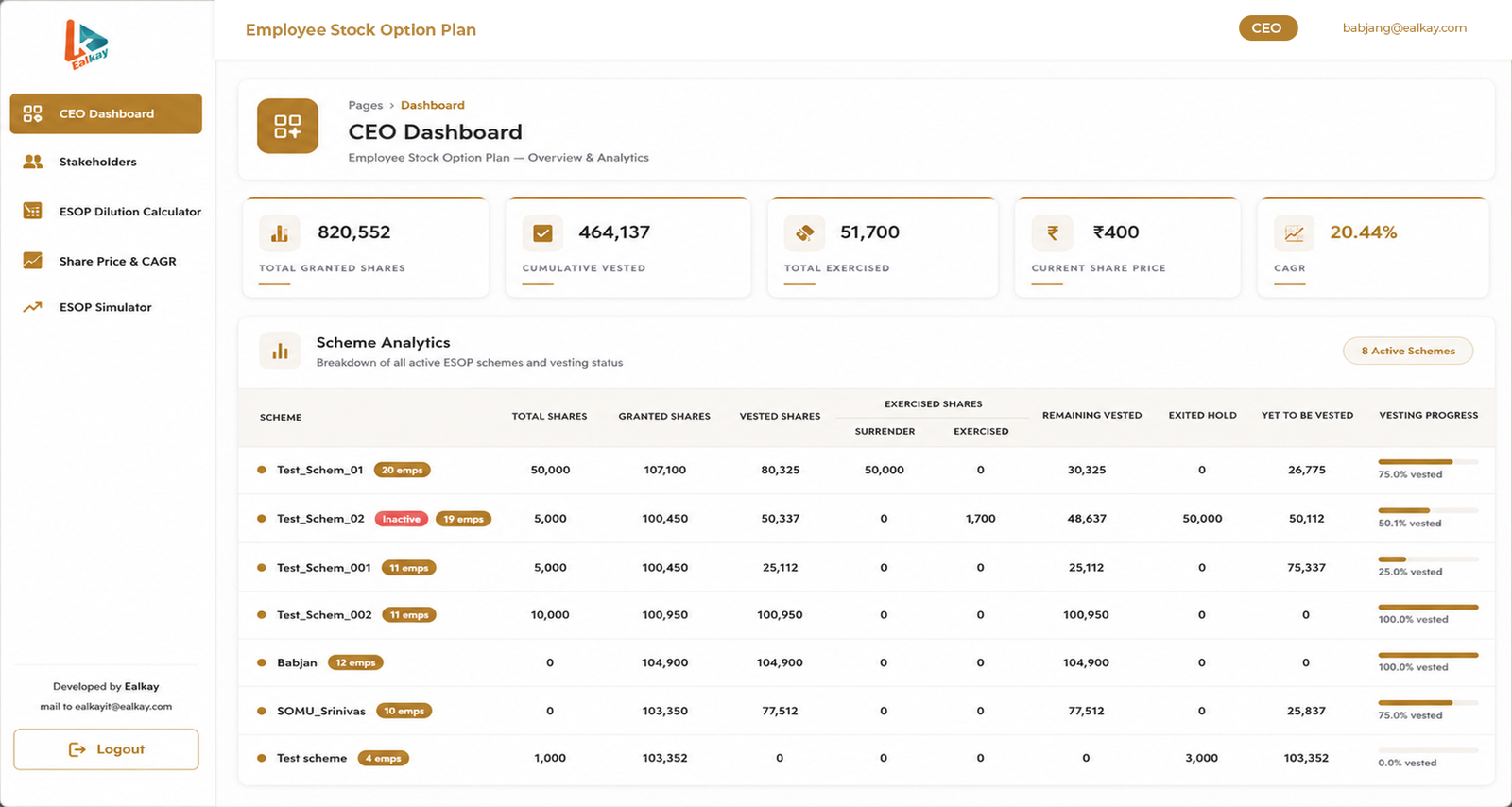
Task: Click the Inactive badge on Test_Schem_02
Action: (x=402, y=519)
